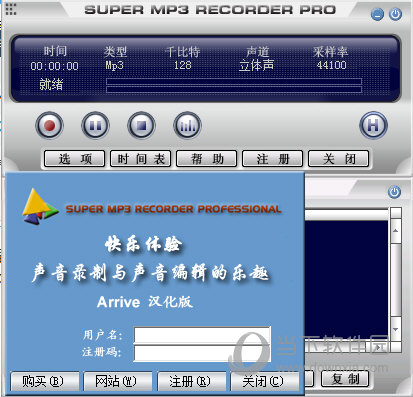Screen dimensions: 413x397
Task: Click 关闭(C) to dismiss the registration dialog
Action: tap(265, 381)
